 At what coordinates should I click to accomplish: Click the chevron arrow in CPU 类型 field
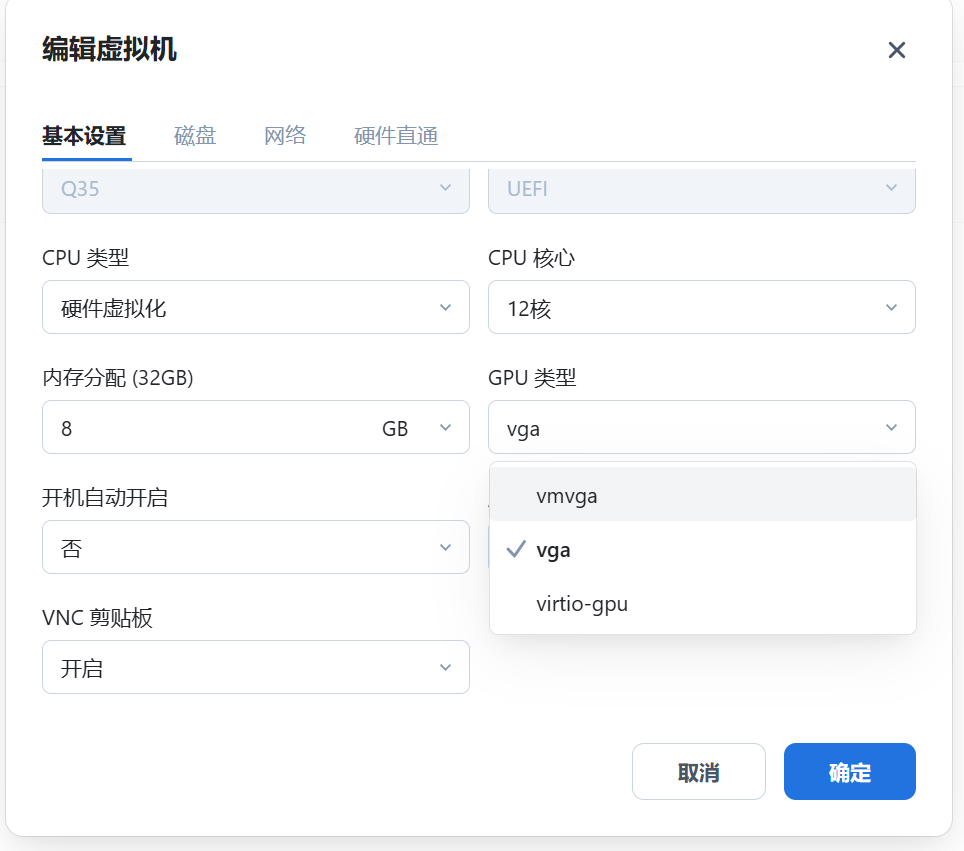click(446, 307)
